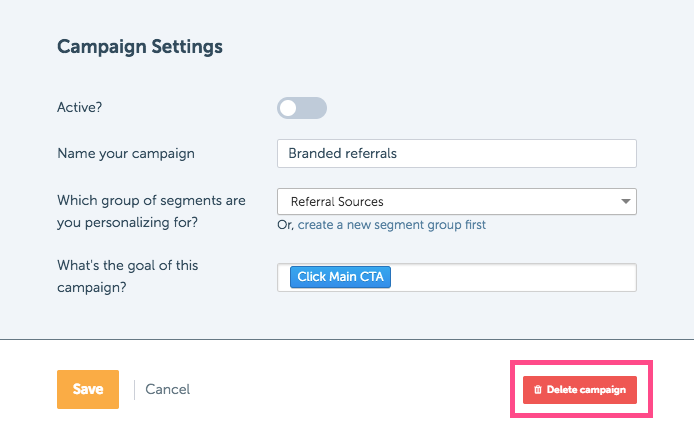Place cursor after the word 'referrals'

point(398,154)
